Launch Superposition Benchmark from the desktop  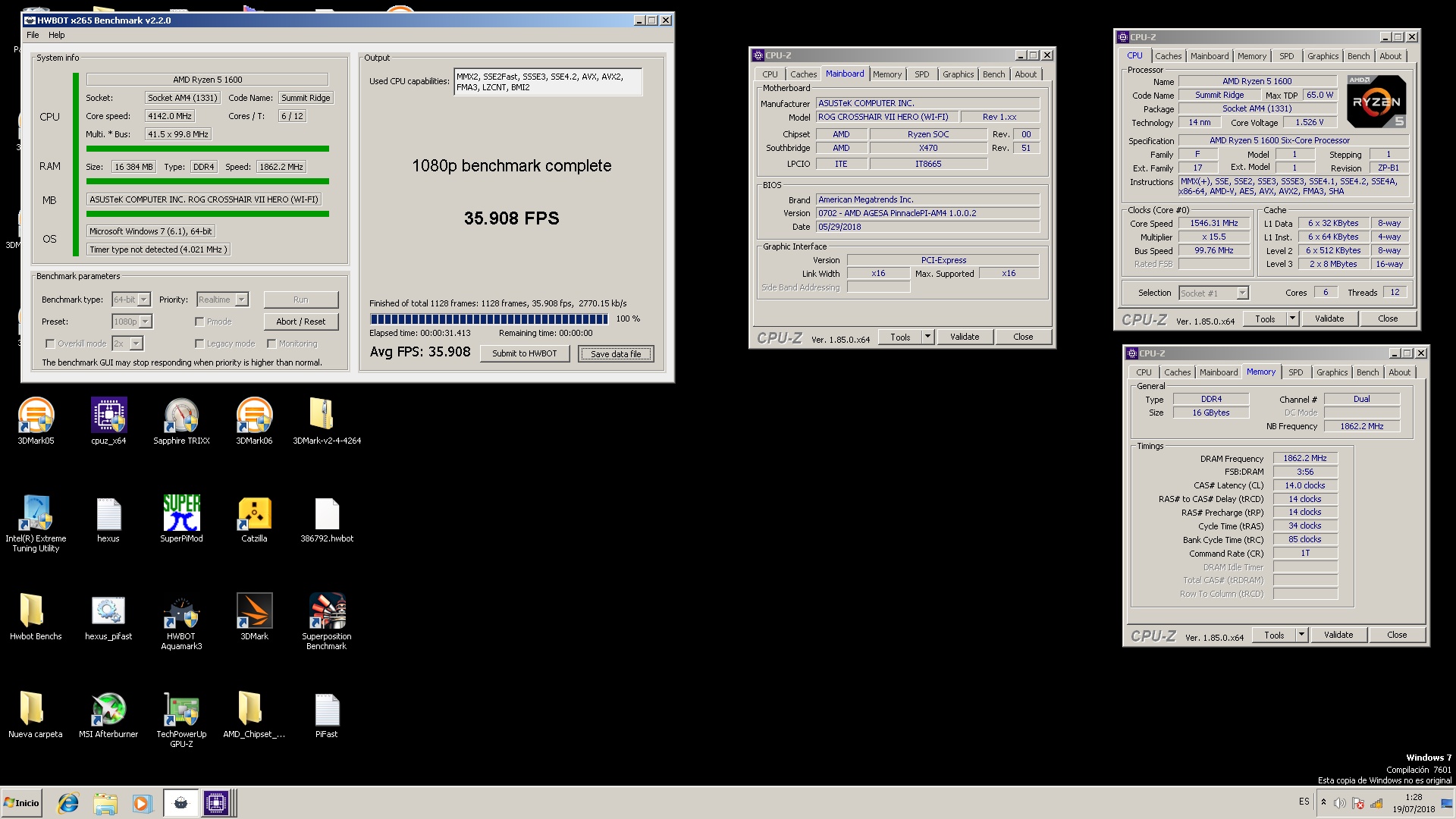point(327,621)
